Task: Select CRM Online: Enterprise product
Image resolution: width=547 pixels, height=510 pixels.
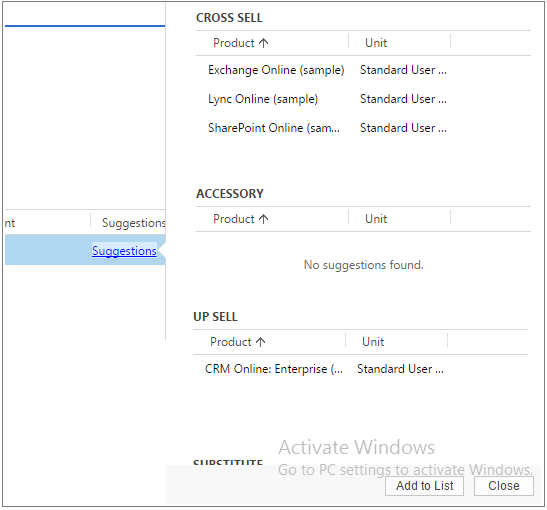Action: pyautogui.click(x=274, y=369)
